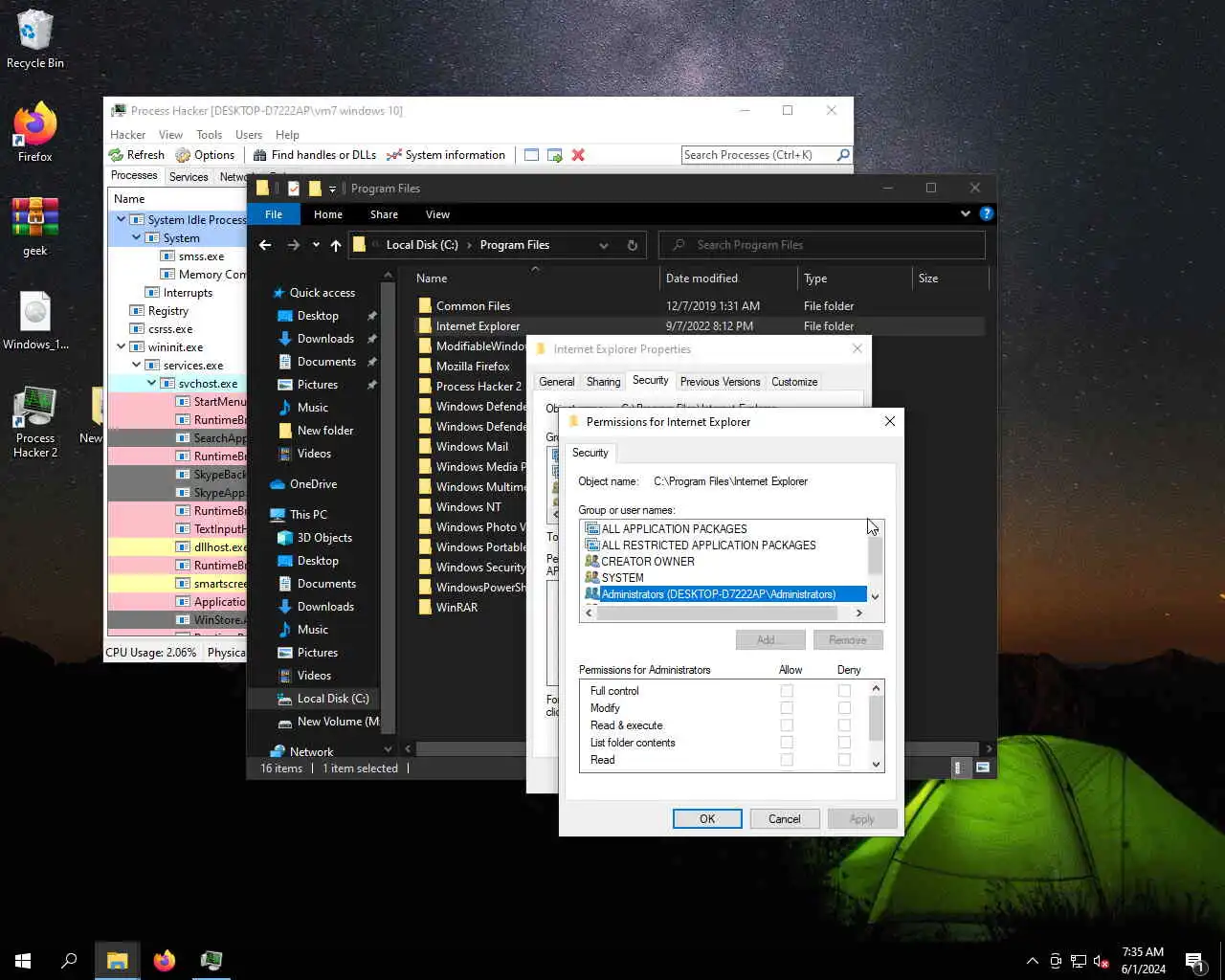Open File tab in Explorer ribbon
This screenshot has width=1225, height=980.
[x=274, y=214]
